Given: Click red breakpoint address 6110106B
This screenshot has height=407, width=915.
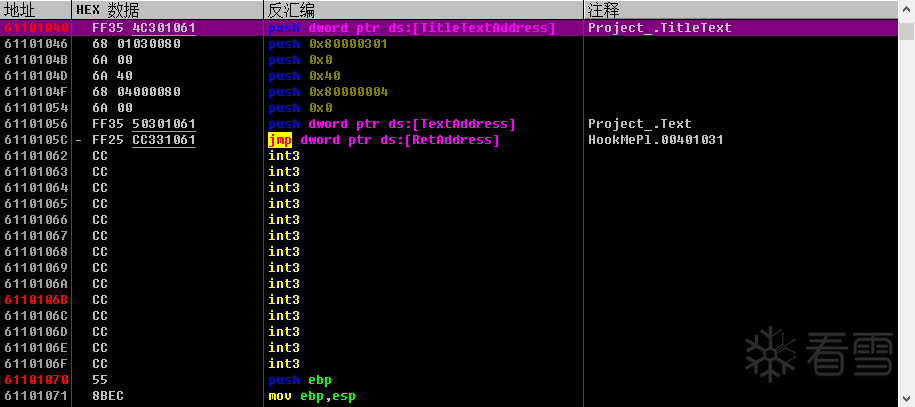Looking at the screenshot, I should click(x=36, y=300).
